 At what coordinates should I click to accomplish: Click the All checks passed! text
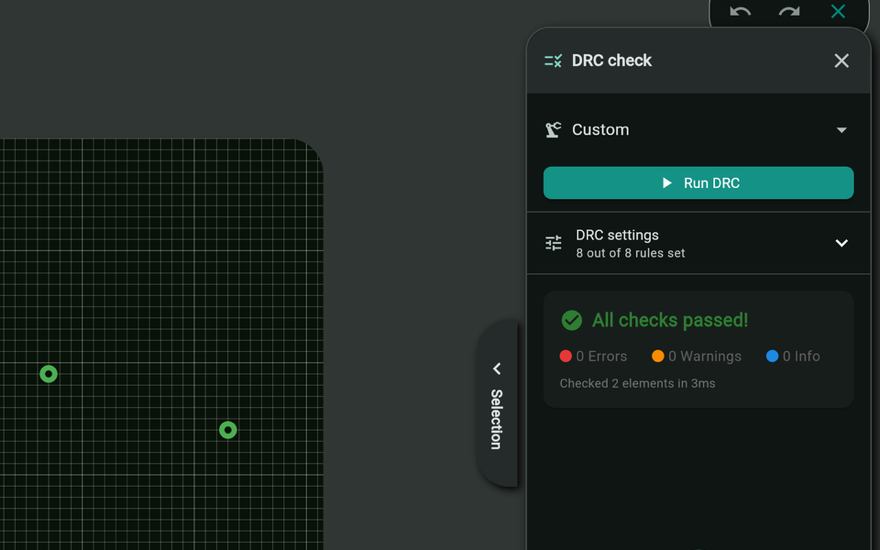(x=670, y=320)
